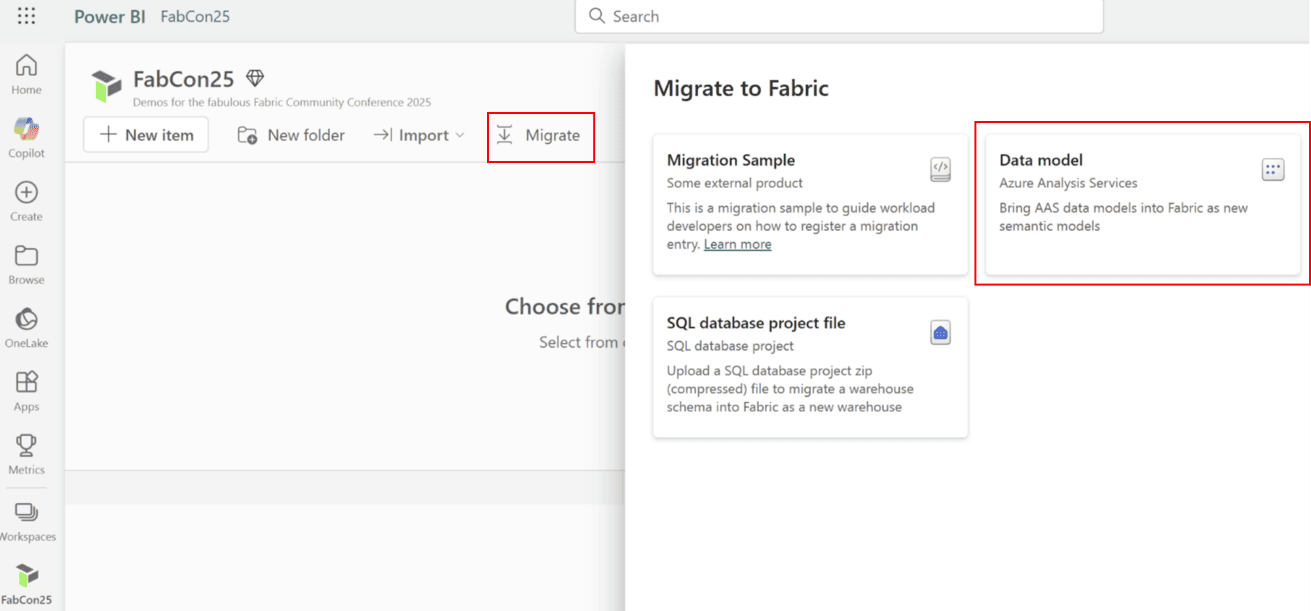Click the New item button
This screenshot has width=1311, height=611.
click(x=146, y=135)
